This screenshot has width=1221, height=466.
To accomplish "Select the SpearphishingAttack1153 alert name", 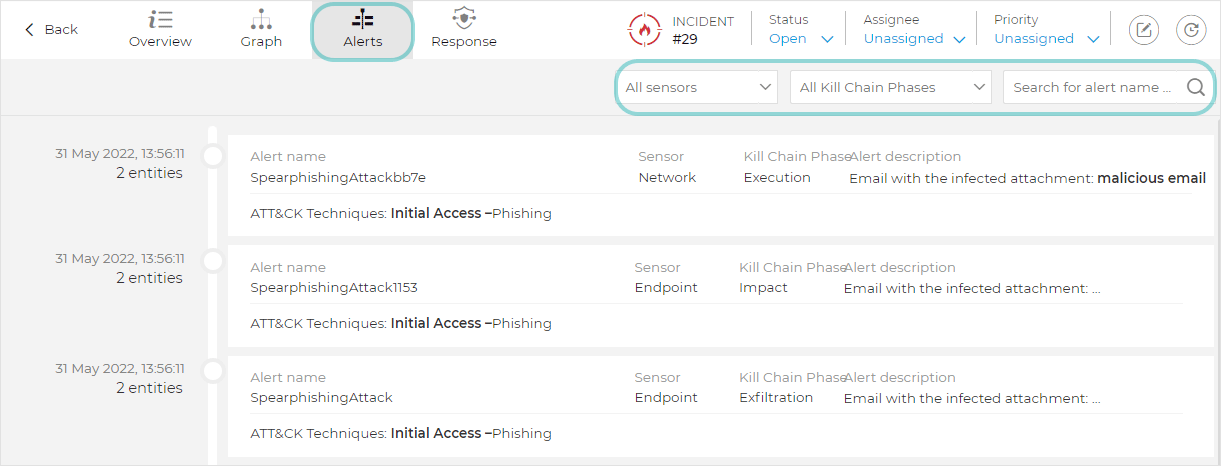I will pos(334,288).
